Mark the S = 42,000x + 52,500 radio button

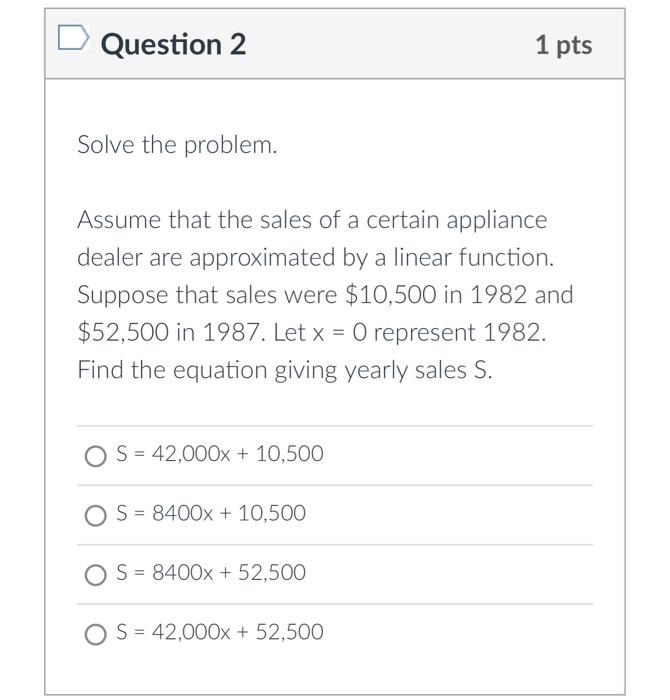tap(96, 633)
